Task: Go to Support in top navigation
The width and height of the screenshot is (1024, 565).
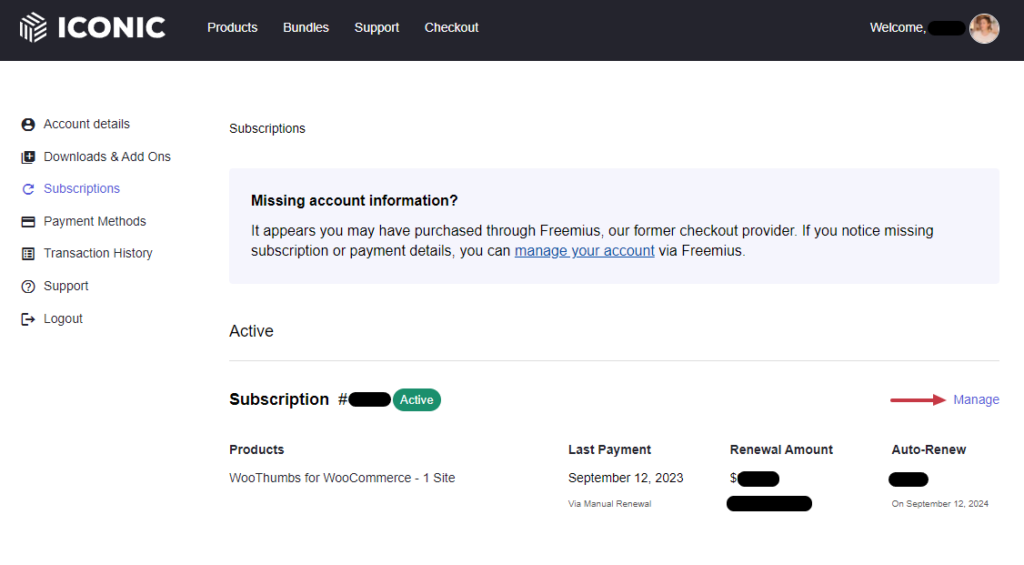Action: click(377, 27)
